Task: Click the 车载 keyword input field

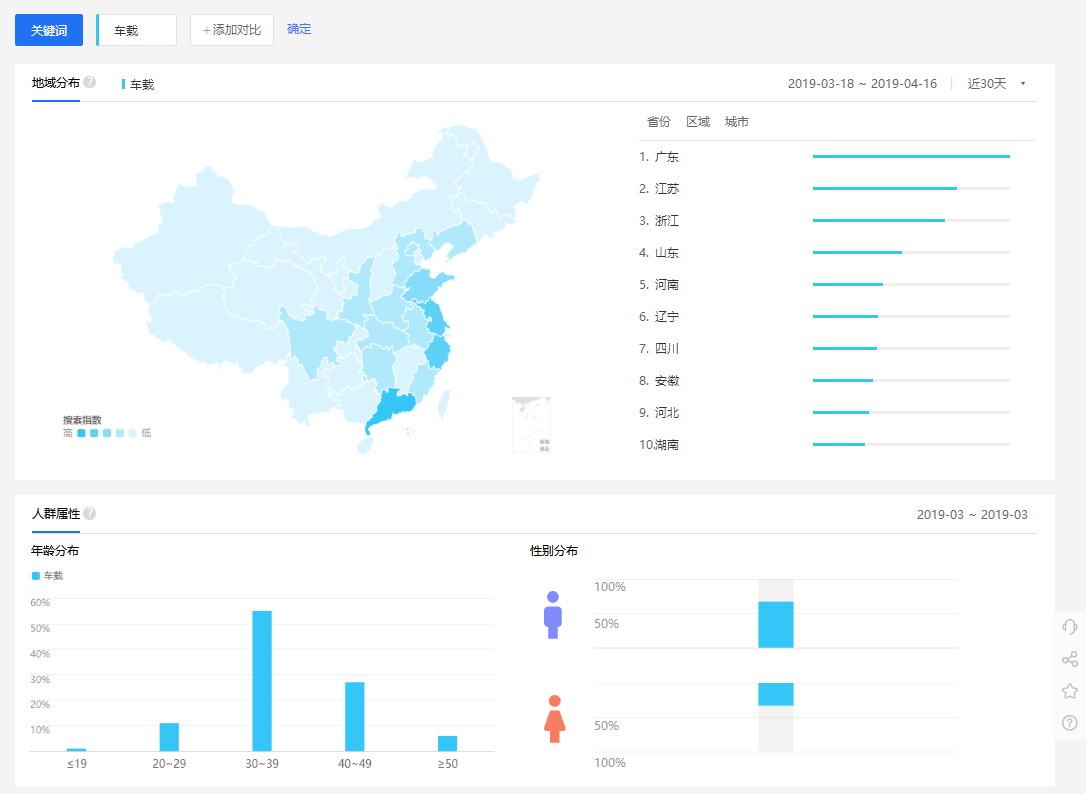Action: coord(136,30)
